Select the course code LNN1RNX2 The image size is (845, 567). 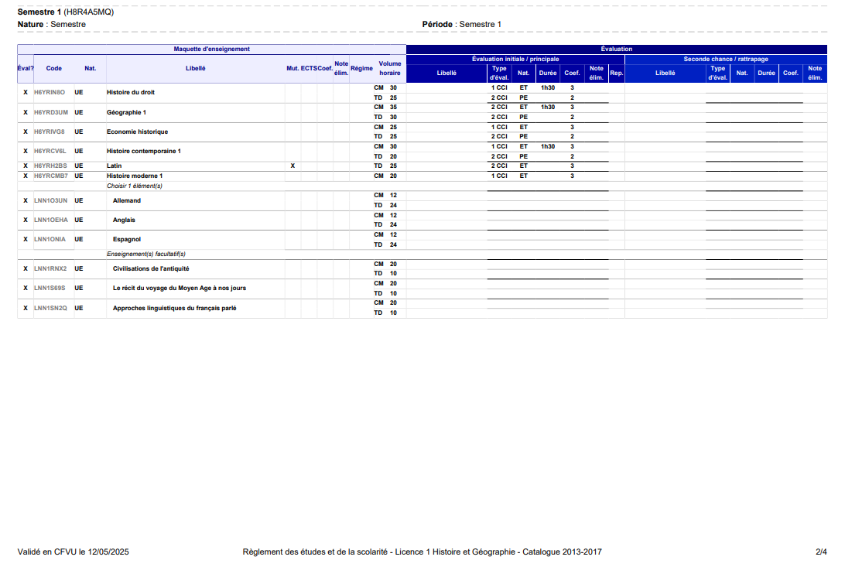tap(50, 268)
